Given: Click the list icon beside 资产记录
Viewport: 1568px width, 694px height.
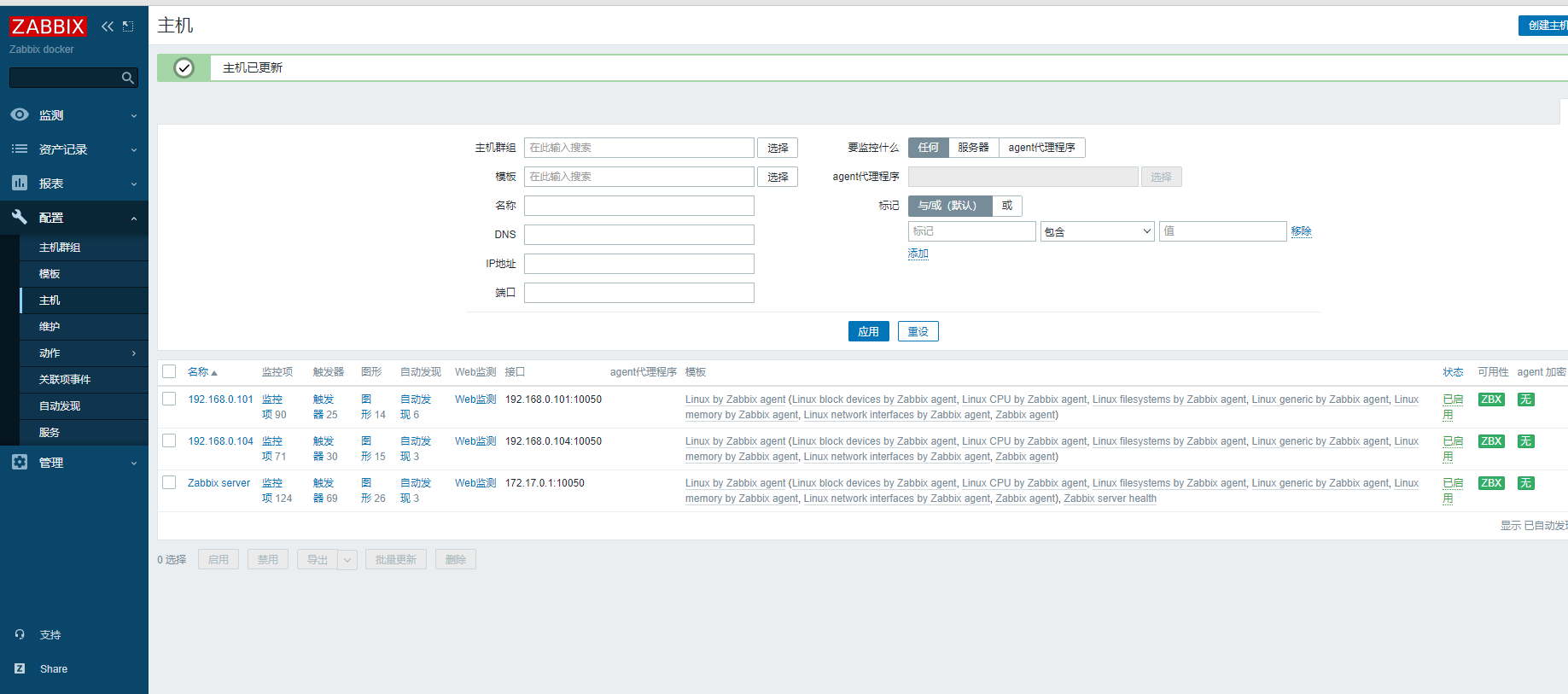Looking at the screenshot, I should [20, 149].
